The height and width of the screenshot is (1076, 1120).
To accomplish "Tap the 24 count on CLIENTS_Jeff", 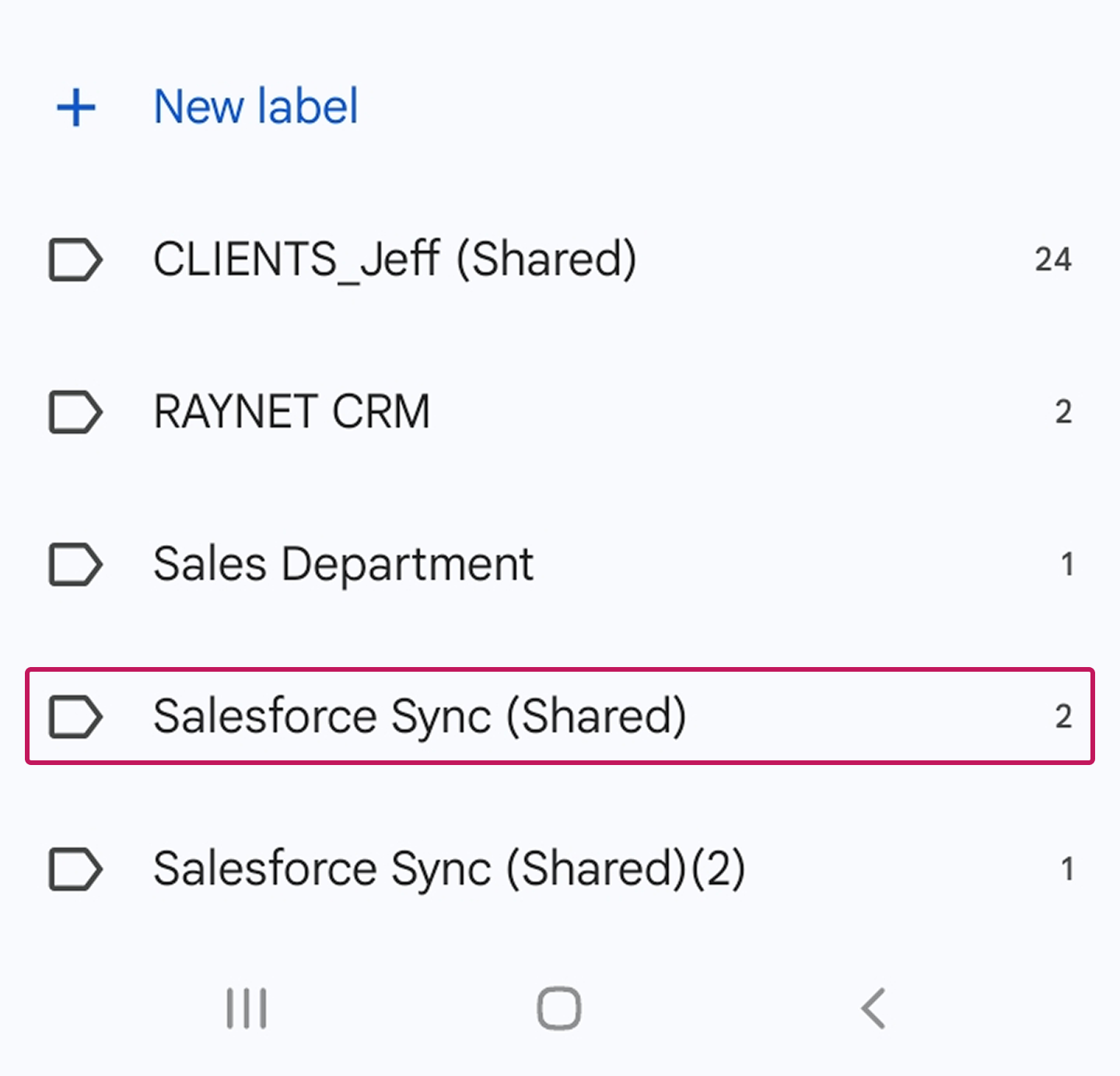I will click(x=1052, y=260).
